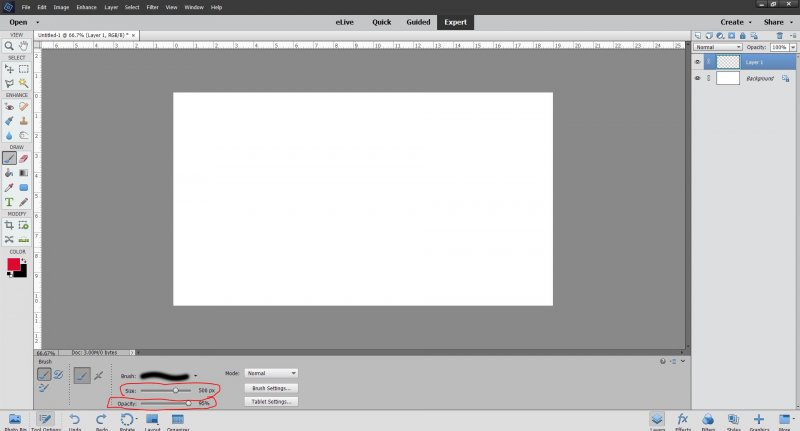Screen dimensions: 800x431
Task: Expand the Create dropdown
Action: (736, 22)
